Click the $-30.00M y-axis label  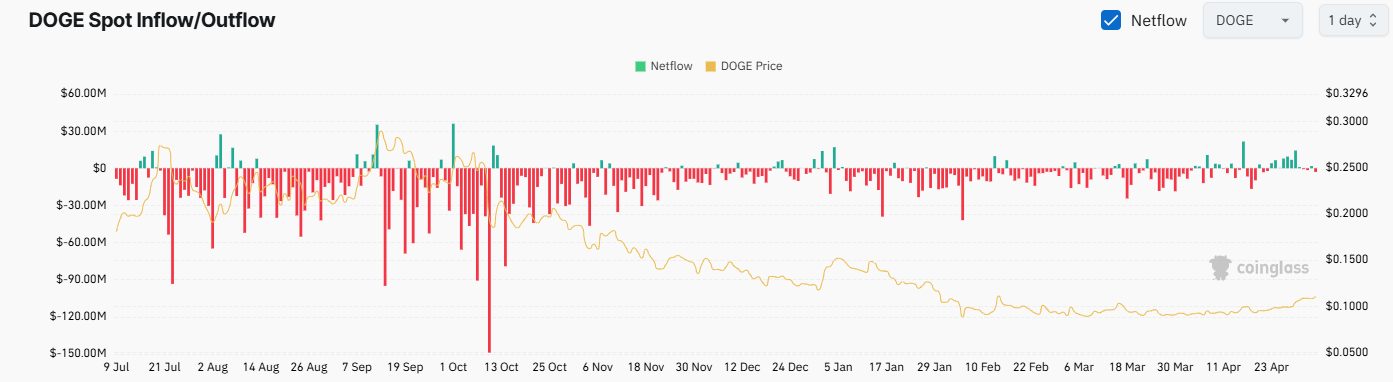coord(82,205)
